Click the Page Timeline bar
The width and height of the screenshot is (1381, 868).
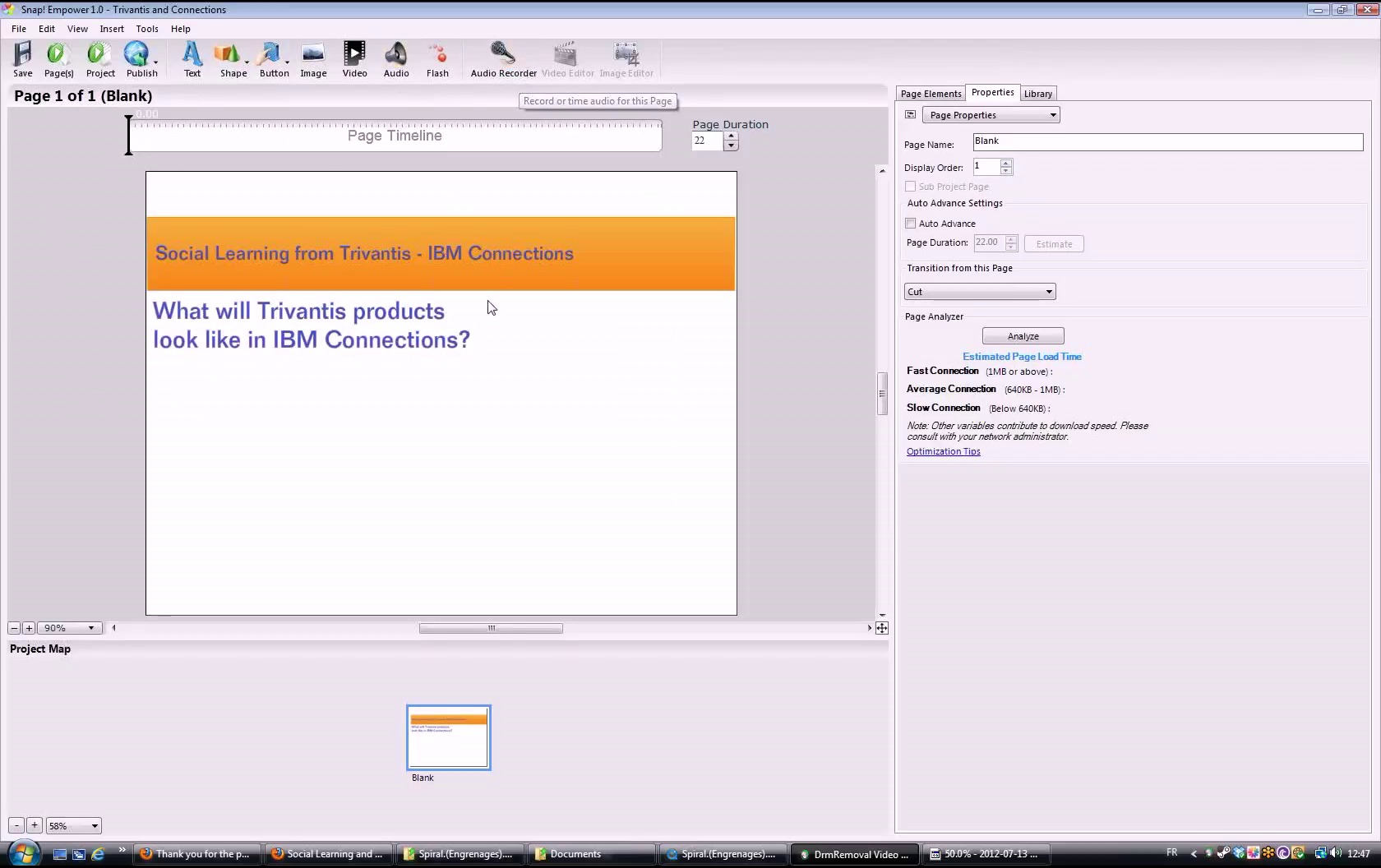(395, 136)
